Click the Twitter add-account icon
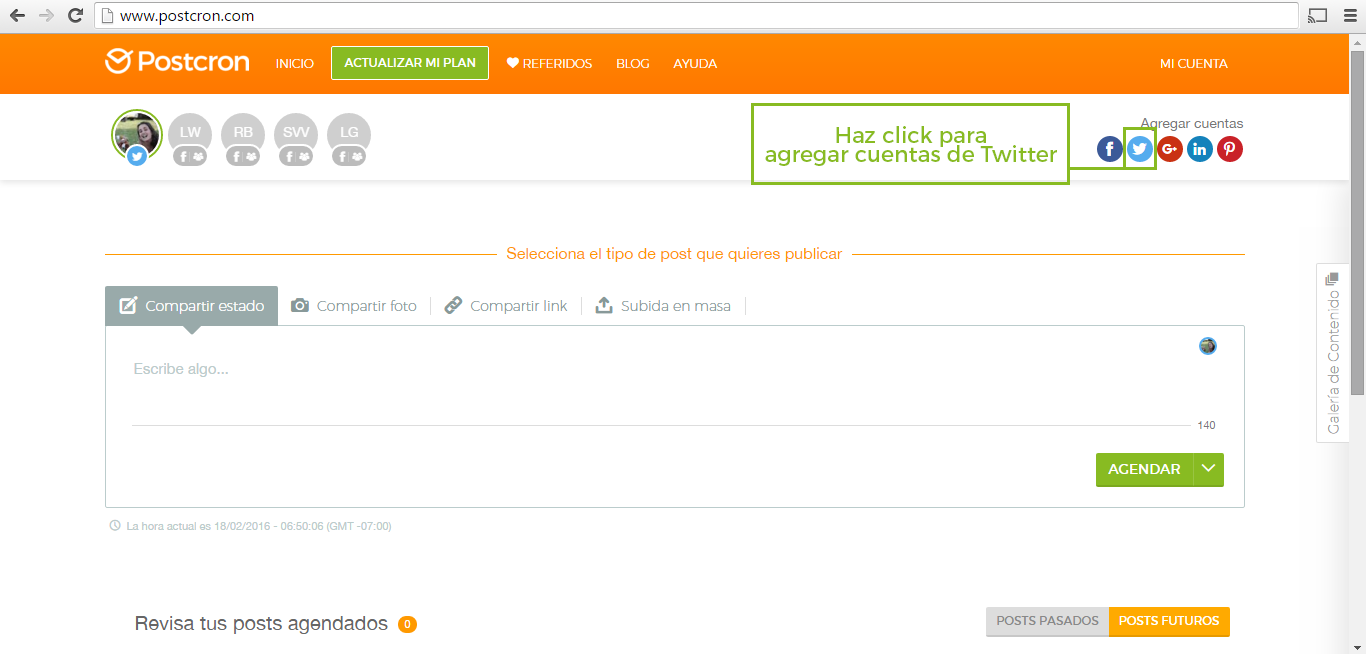The height and width of the screenshot is (654, 1366). 1139,149
